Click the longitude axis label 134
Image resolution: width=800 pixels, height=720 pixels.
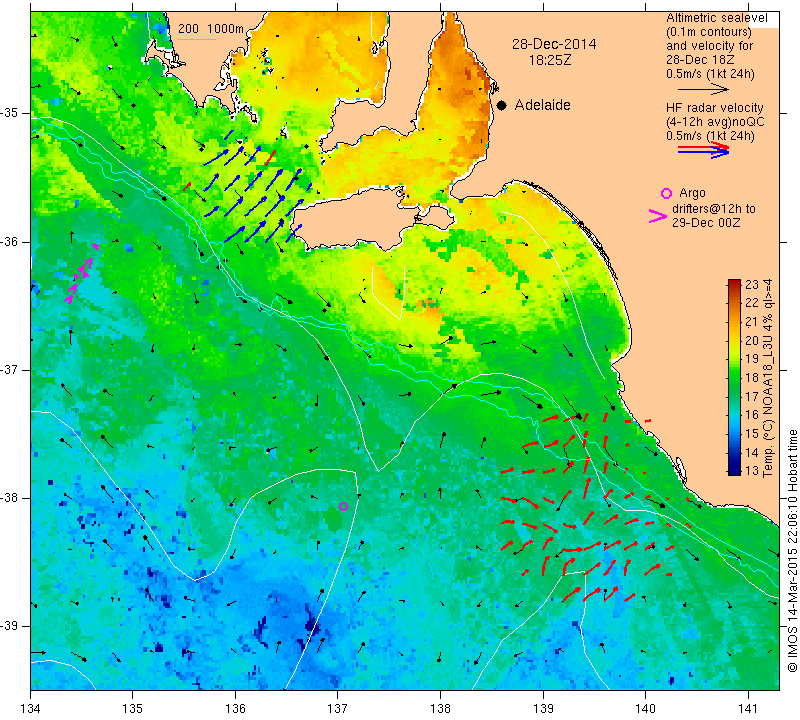(x=31, y=708)
